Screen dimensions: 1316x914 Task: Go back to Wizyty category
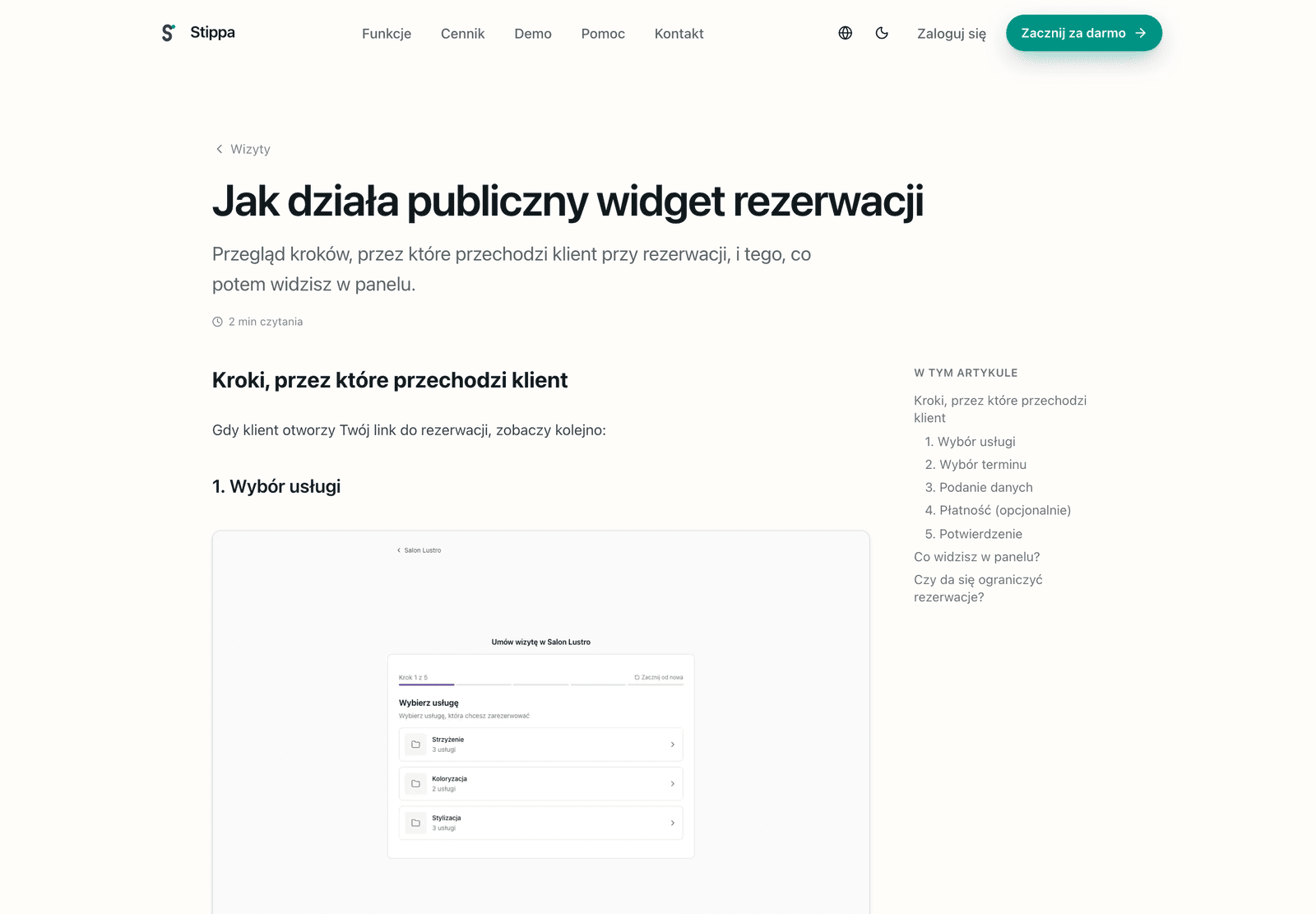pos(243,149)
